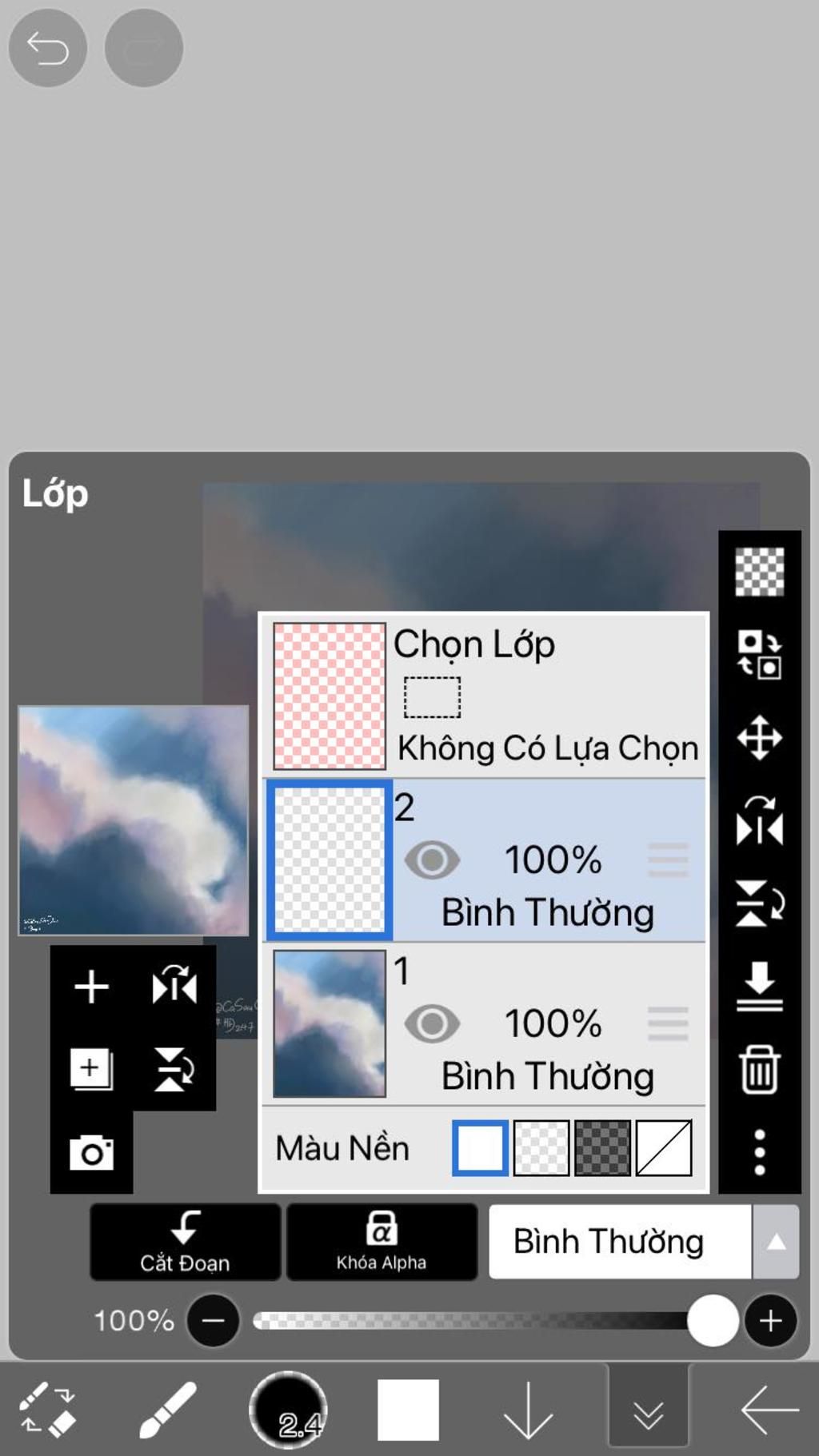Toggle Khóa Alpha lock

pyautogui.click(x=382, y=1241)
